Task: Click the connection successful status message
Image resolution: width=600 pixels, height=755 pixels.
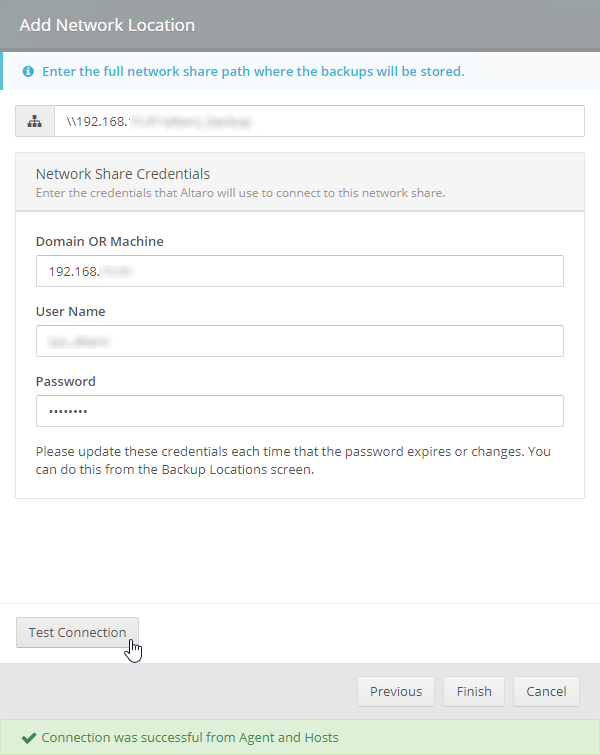Action: [190, 738]
